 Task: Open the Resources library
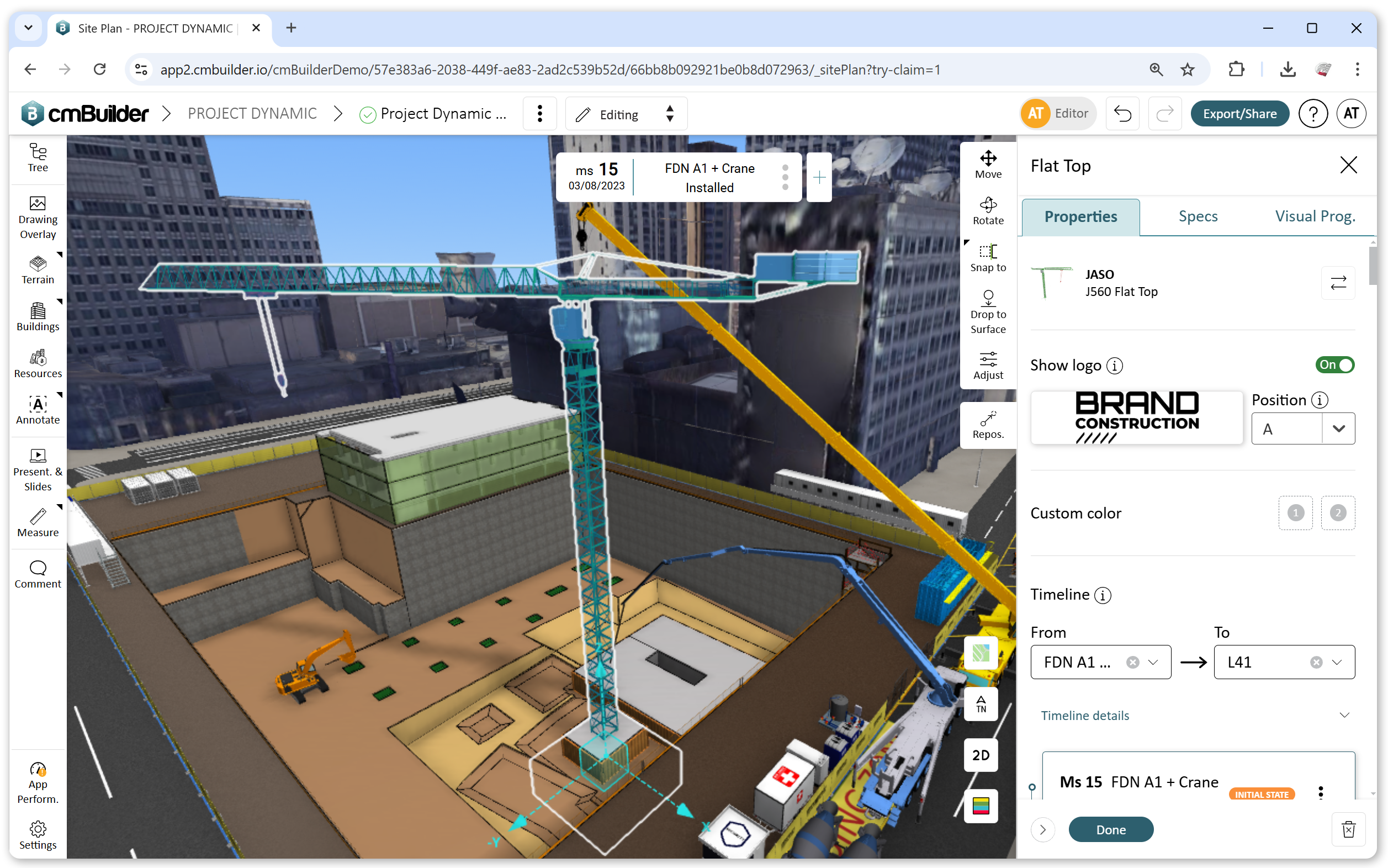click(38, 363)
